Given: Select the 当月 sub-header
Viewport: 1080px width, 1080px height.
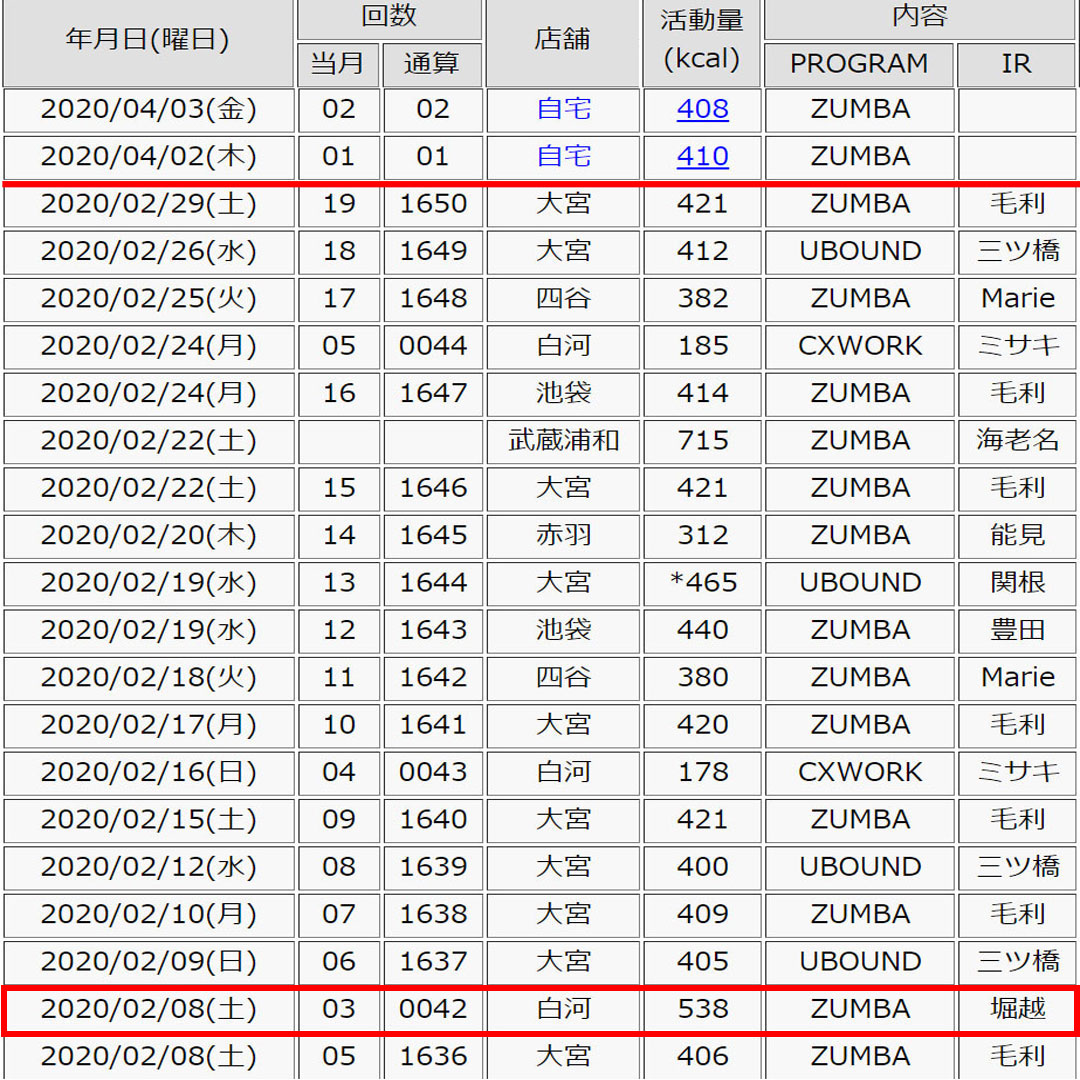Looking at the screenshot, I should tap(338, 64).
